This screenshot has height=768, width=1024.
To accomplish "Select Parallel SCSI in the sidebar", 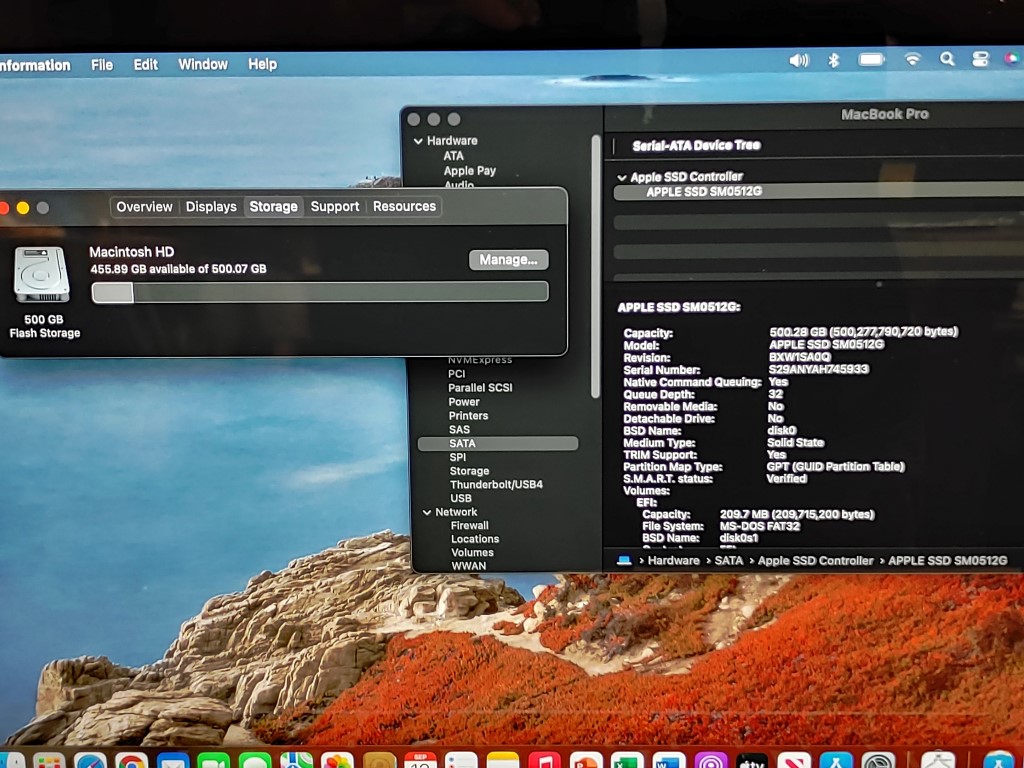I will click(x=480, y=388).
